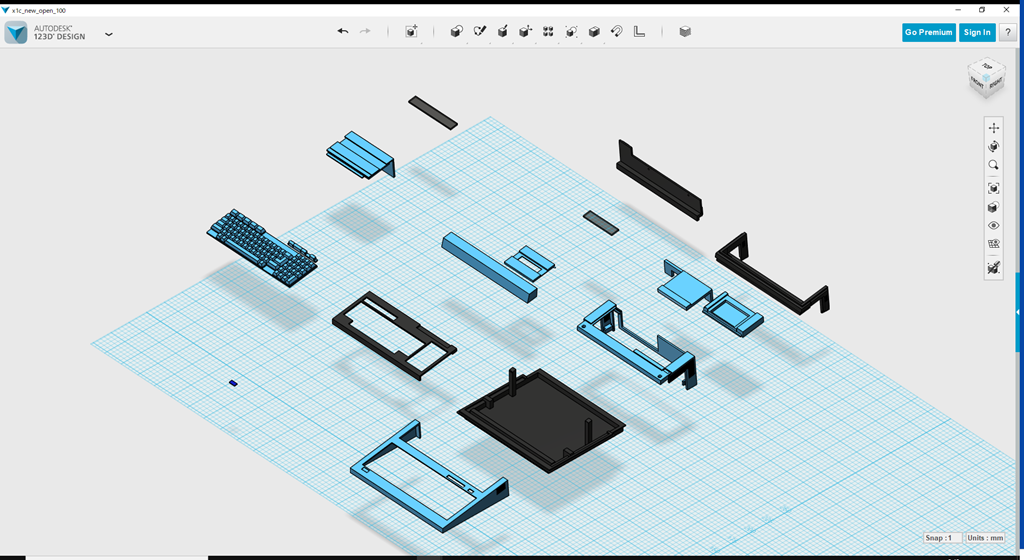Select the Zoom magnifier tool
The width and height of the screenshot is (1024, 560).
(x=993, y=166)
